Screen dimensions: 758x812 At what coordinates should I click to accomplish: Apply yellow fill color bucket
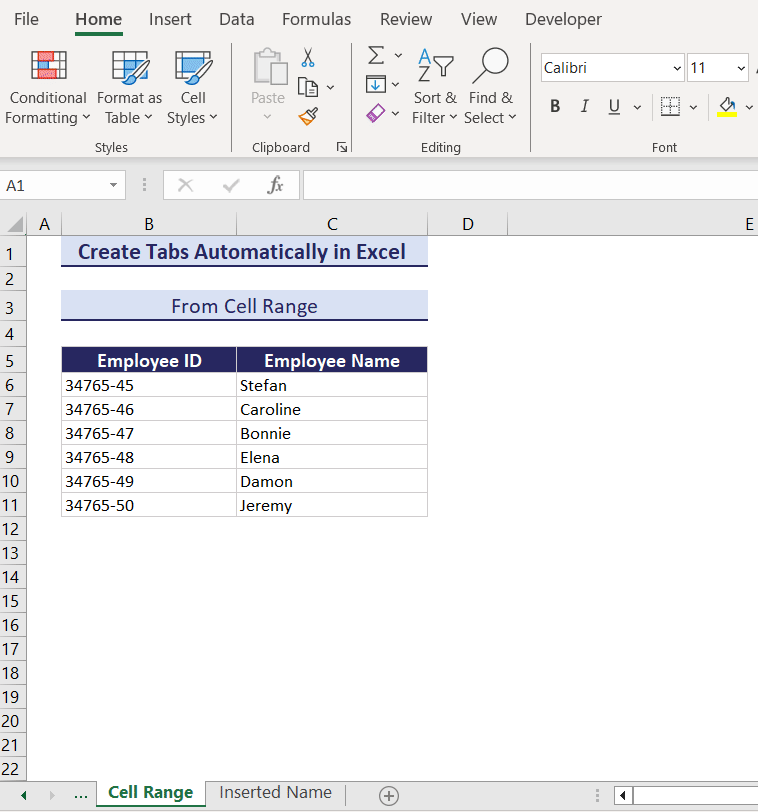point(727,107)
